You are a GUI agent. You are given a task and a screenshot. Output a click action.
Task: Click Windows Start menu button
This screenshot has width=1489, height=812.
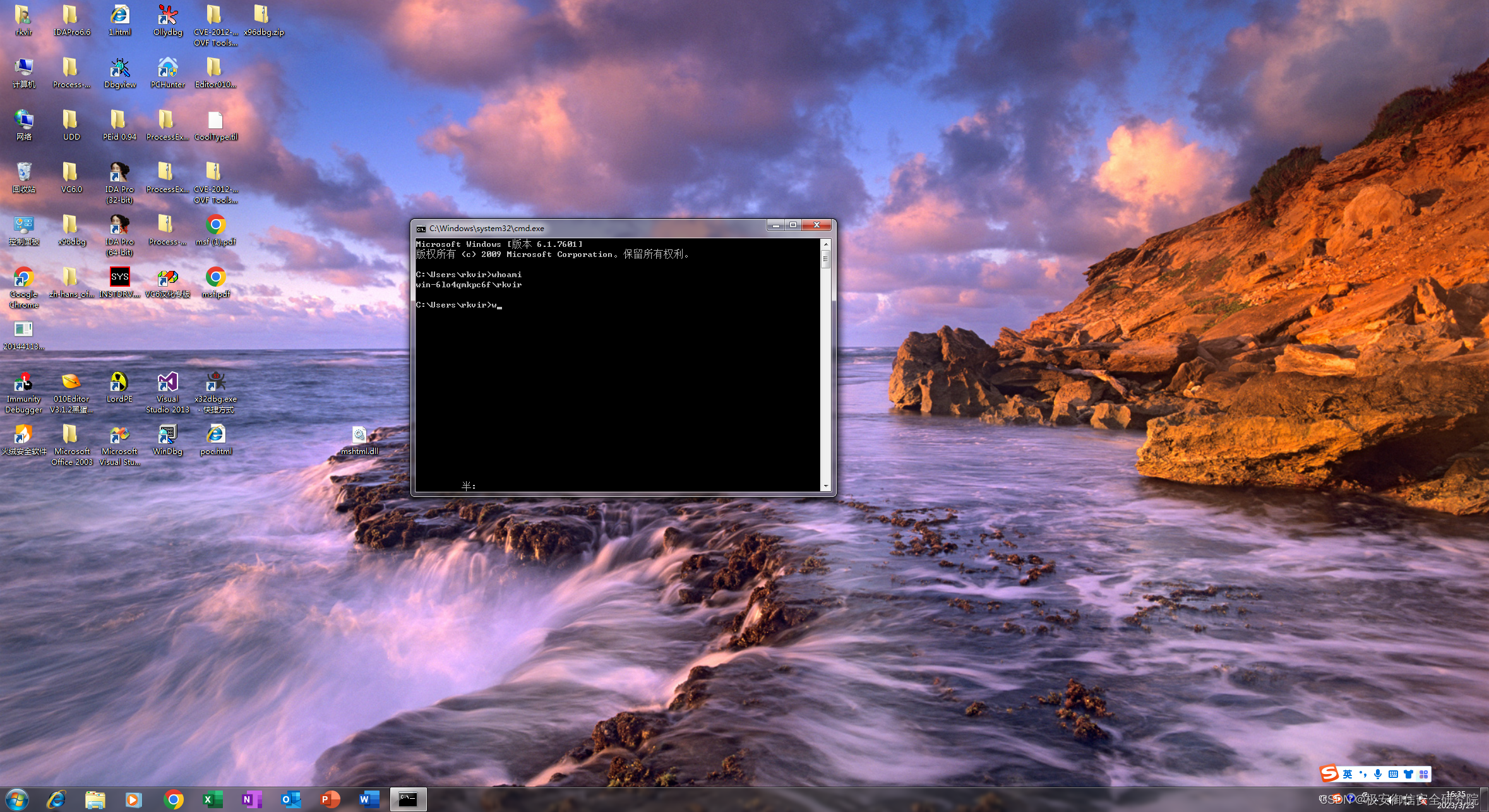click(x=15, y=799)
